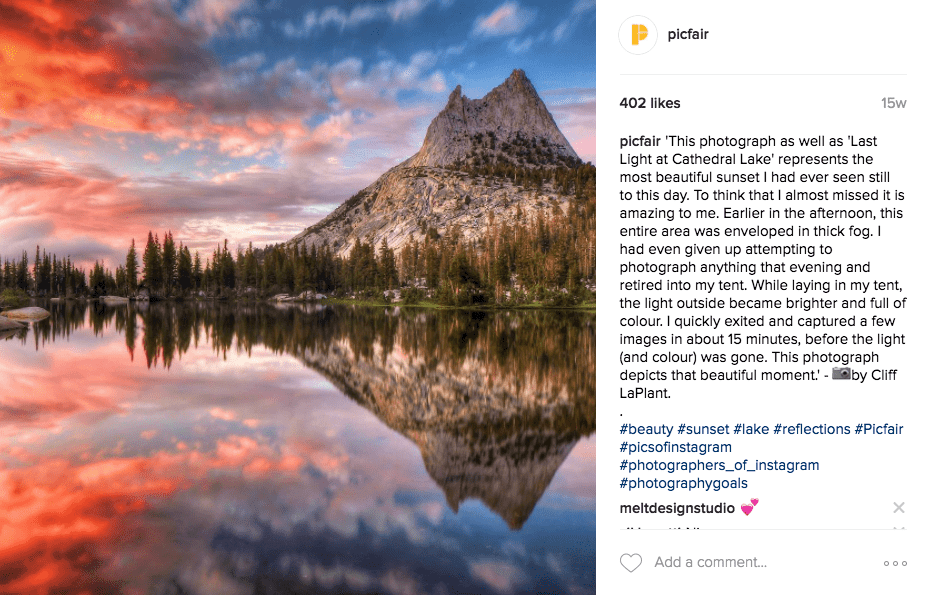
Task: Like the post with heart icon
Action: pos(631,563)
